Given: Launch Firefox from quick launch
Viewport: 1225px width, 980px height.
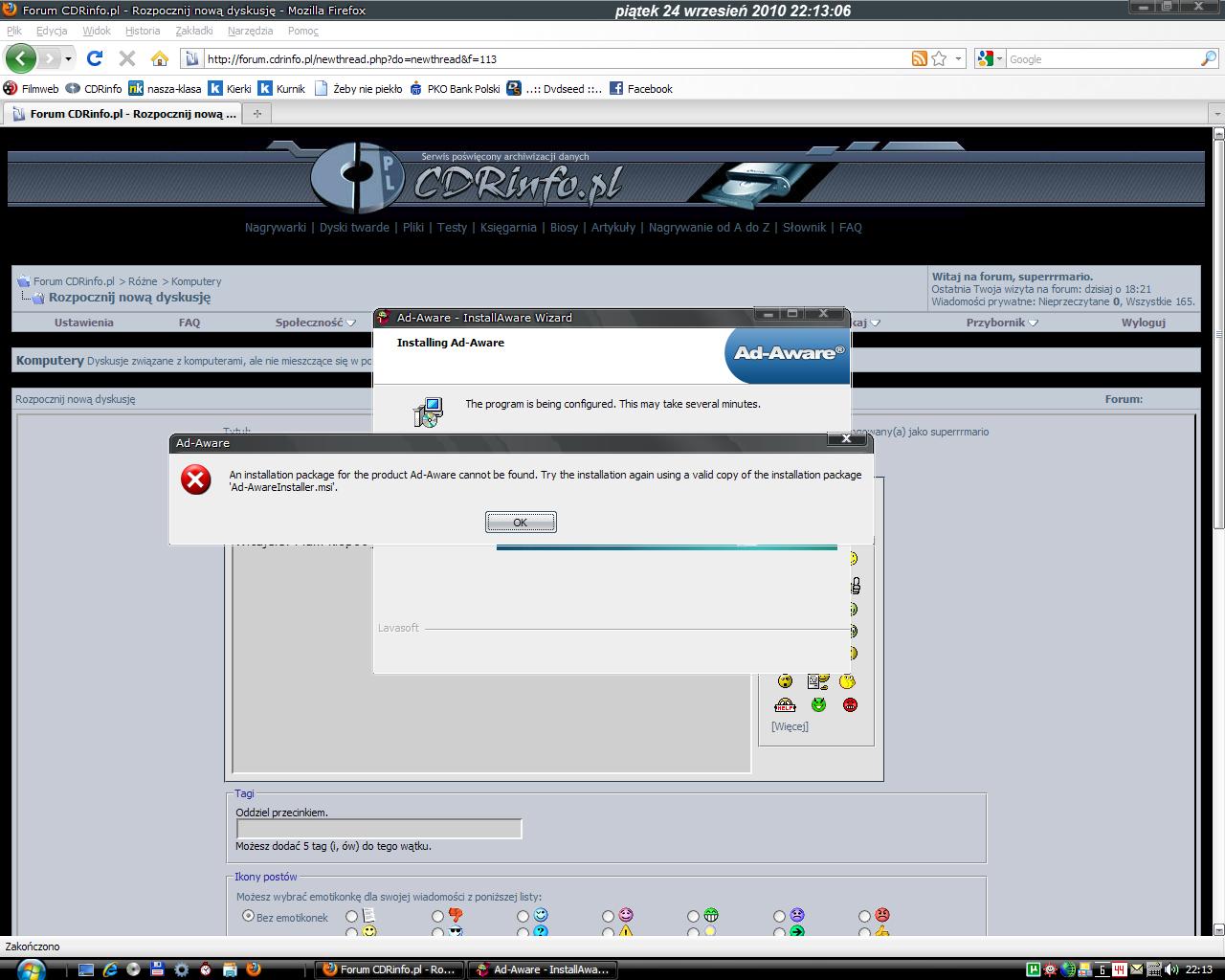Looking at the screenshot, I should click(x=254, y=969).
